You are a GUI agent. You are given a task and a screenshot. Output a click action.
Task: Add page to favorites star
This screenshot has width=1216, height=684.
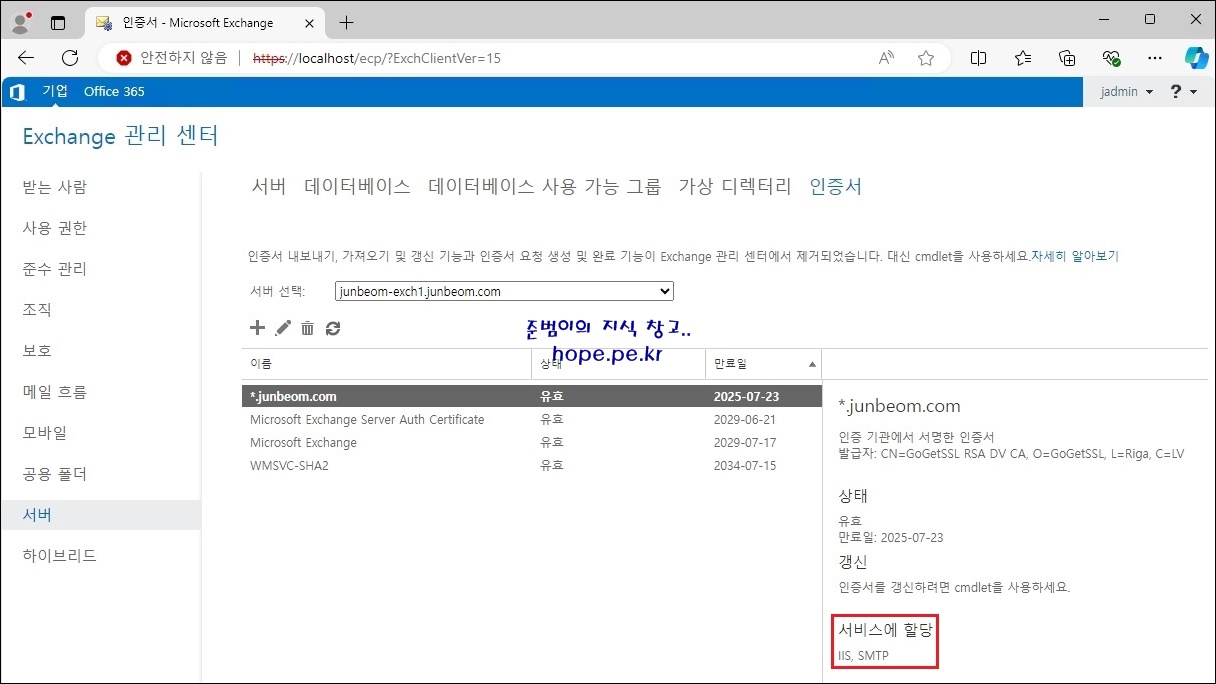(926, 58)
